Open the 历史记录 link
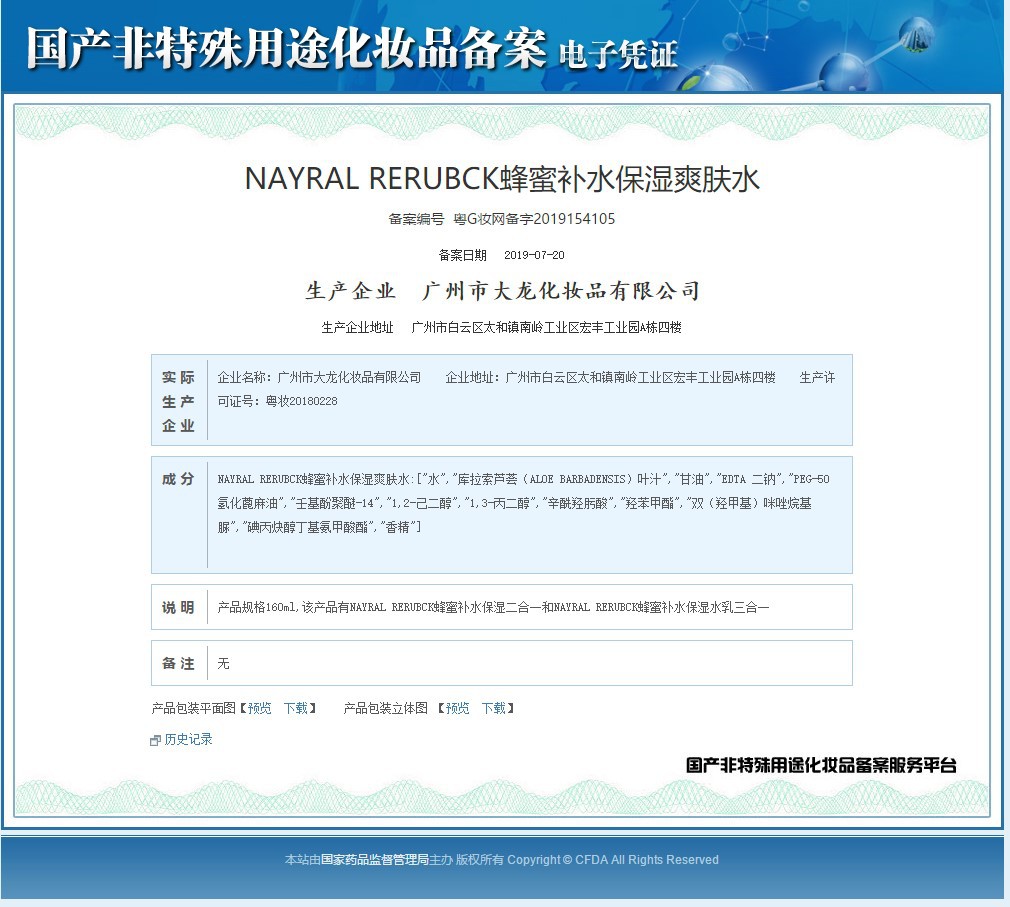 pos(188,740)
